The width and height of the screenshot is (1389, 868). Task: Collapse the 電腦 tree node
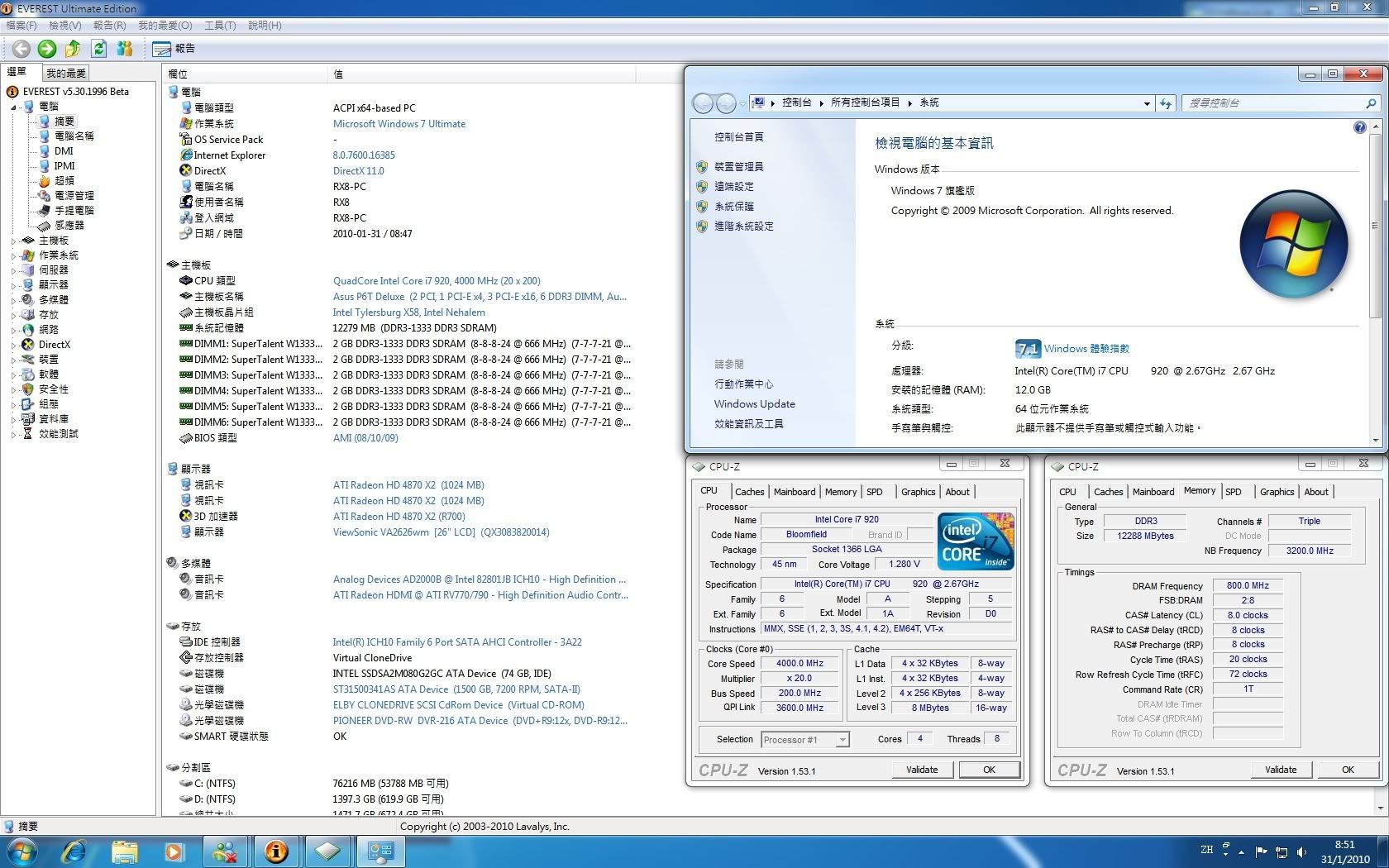click(x=13, y=107)
